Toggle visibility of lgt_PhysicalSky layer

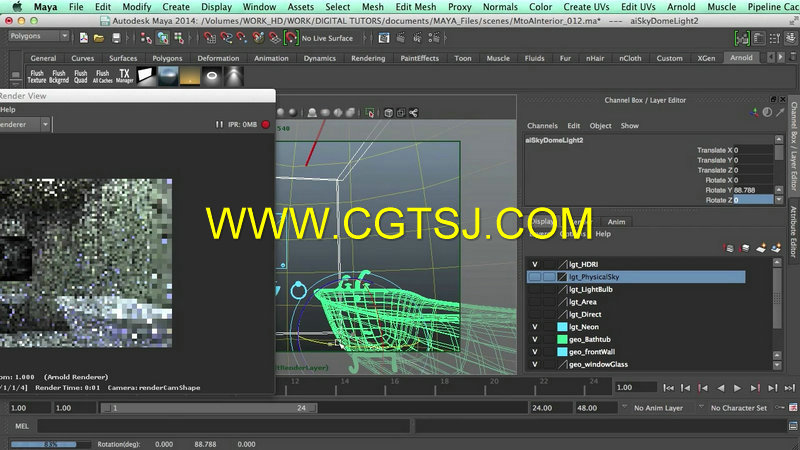click(x=535, y=277)
